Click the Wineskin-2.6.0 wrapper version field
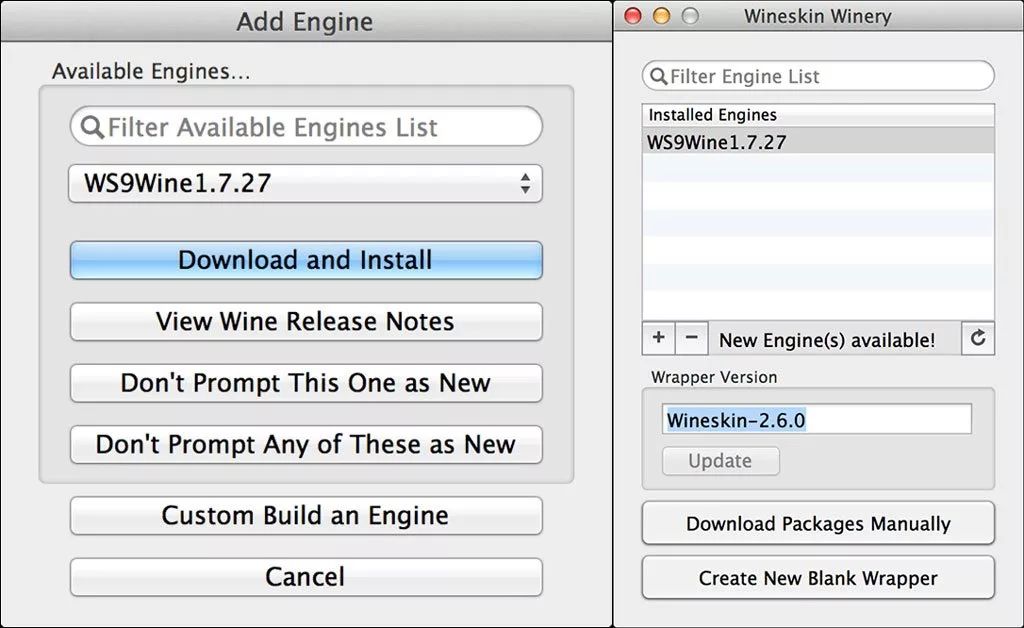1024x628 pixels. point(817,419)
